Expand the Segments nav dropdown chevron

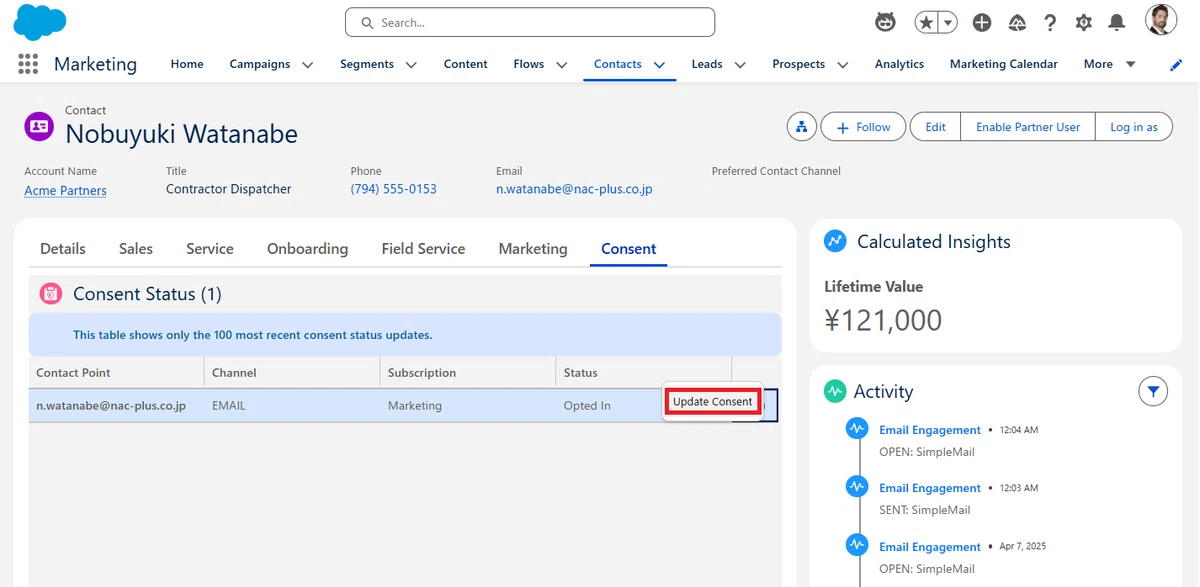tap(411, 65)
